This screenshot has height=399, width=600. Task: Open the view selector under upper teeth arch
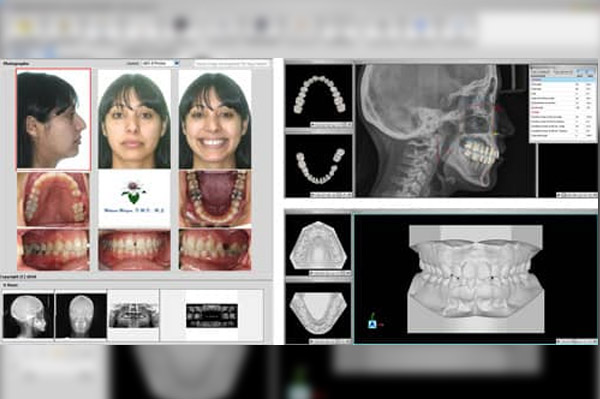[x=331, y=124]
